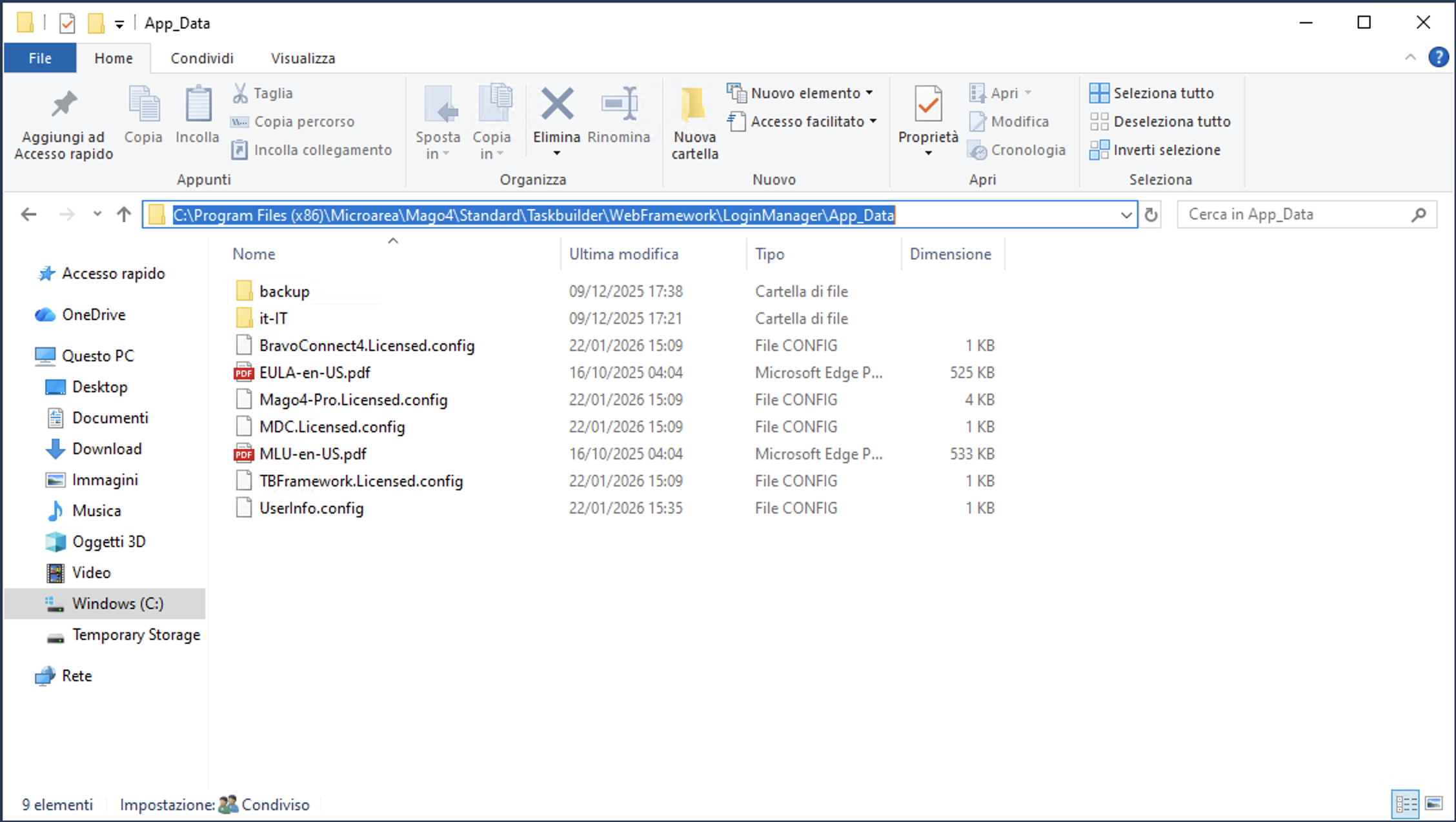Go back with the left arrow
1456x822 pixels.
[x=28, y=214]
